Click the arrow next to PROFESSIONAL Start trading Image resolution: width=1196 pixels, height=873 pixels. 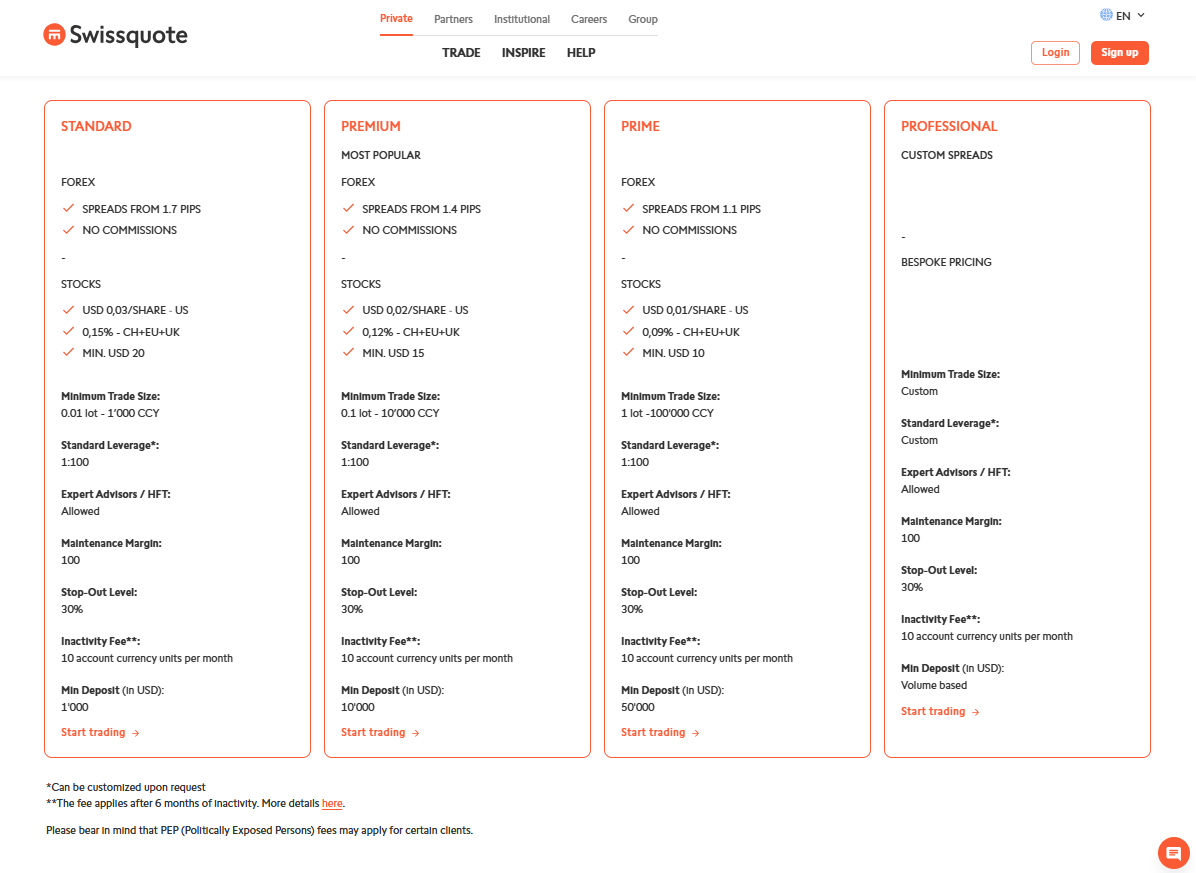click(977, 711)
